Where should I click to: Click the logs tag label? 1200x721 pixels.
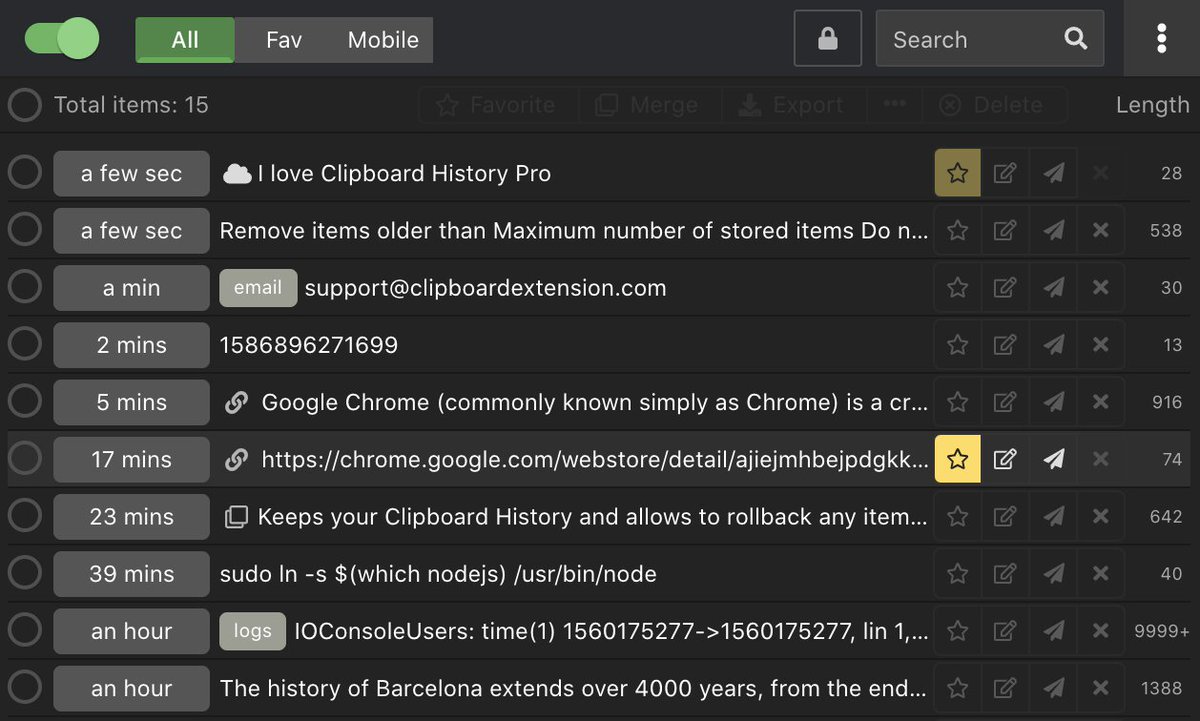253,631
